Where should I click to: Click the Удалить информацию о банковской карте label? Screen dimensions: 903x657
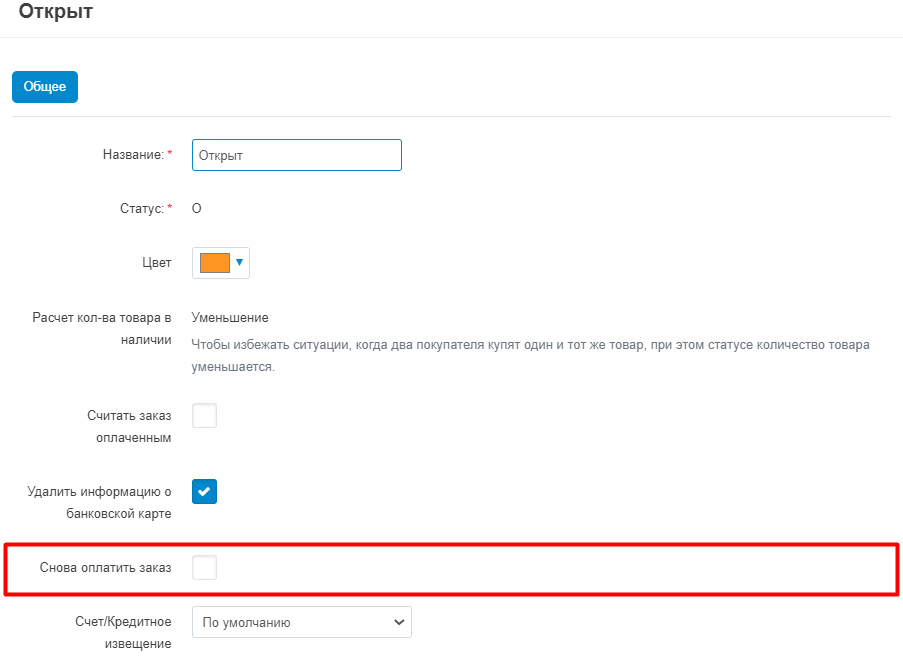point(99,503)
